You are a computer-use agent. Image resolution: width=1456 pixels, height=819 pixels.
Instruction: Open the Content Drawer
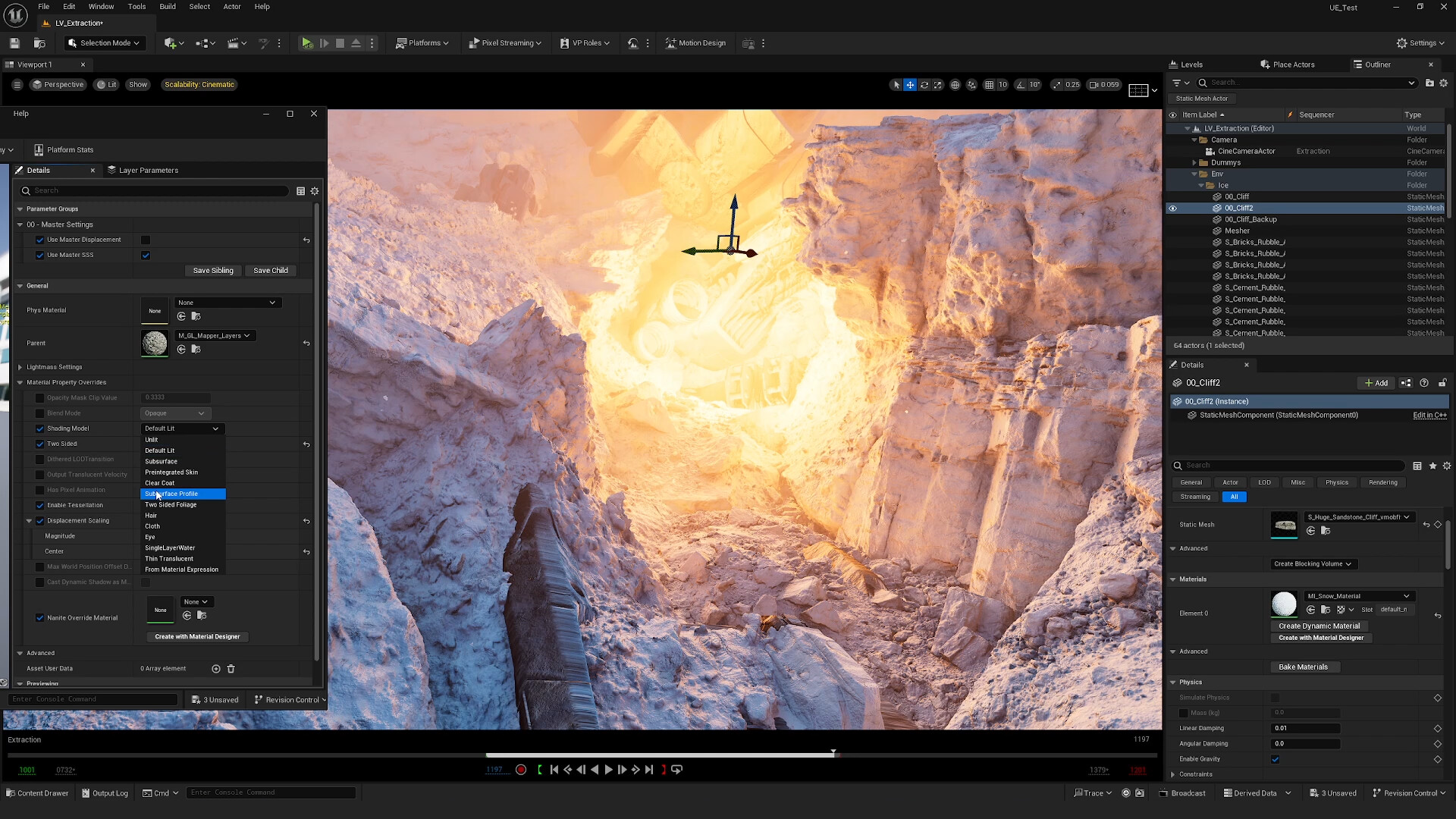tap(37, 793)
